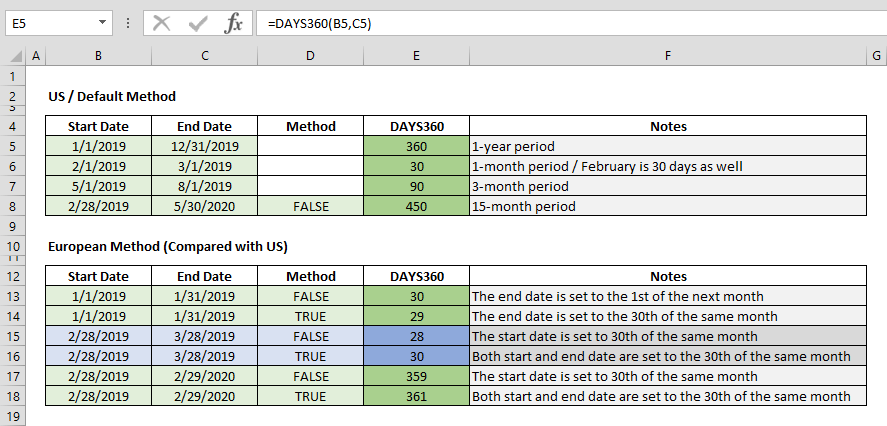Open Insert Function (fx) dialog
This screenshot has width=887, height=426.
point(233,22)
